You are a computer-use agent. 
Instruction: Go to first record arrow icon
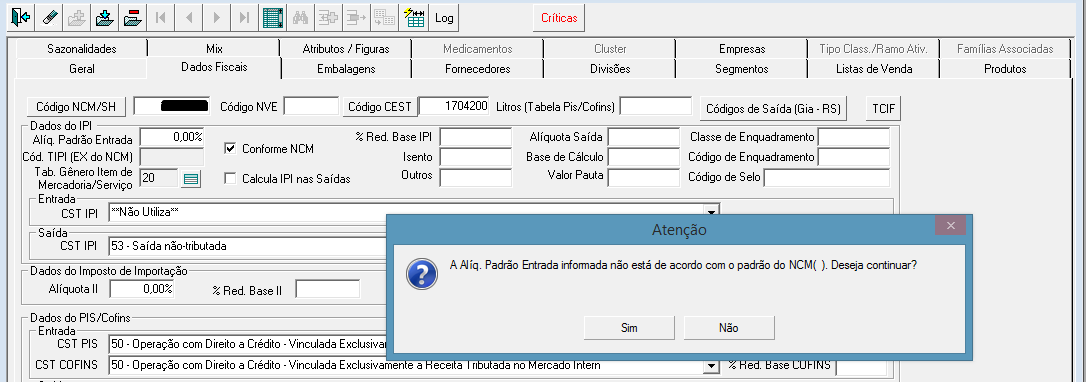point(160,18)
